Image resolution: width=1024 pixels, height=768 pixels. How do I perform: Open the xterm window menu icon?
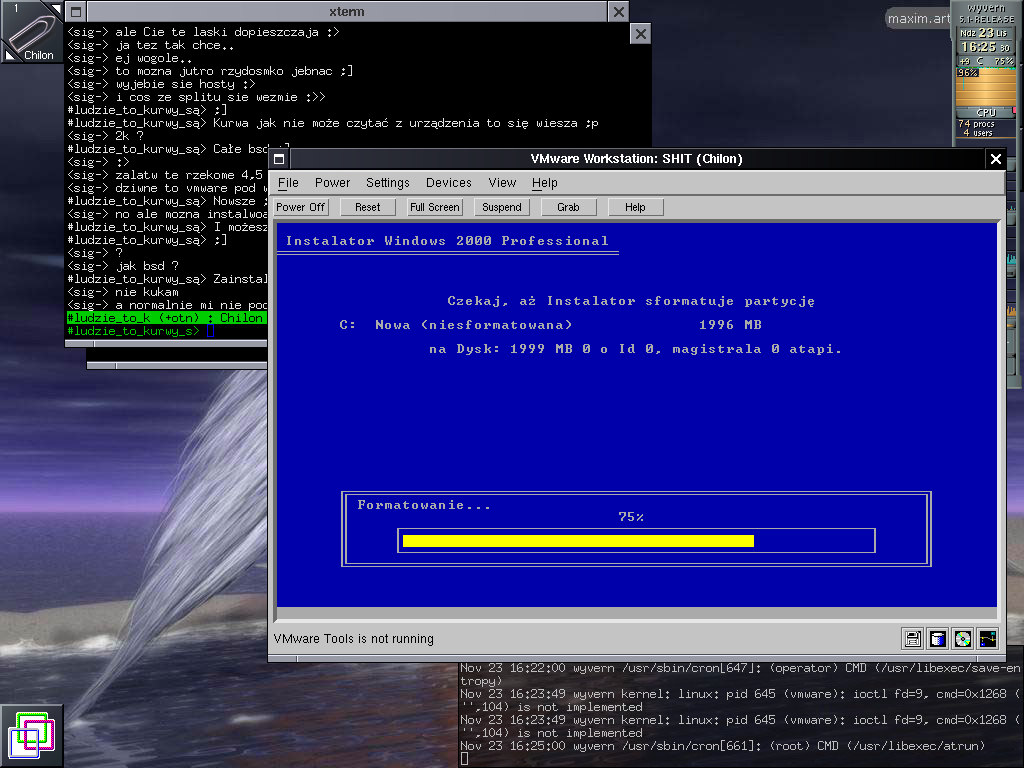tap(75, 12)
